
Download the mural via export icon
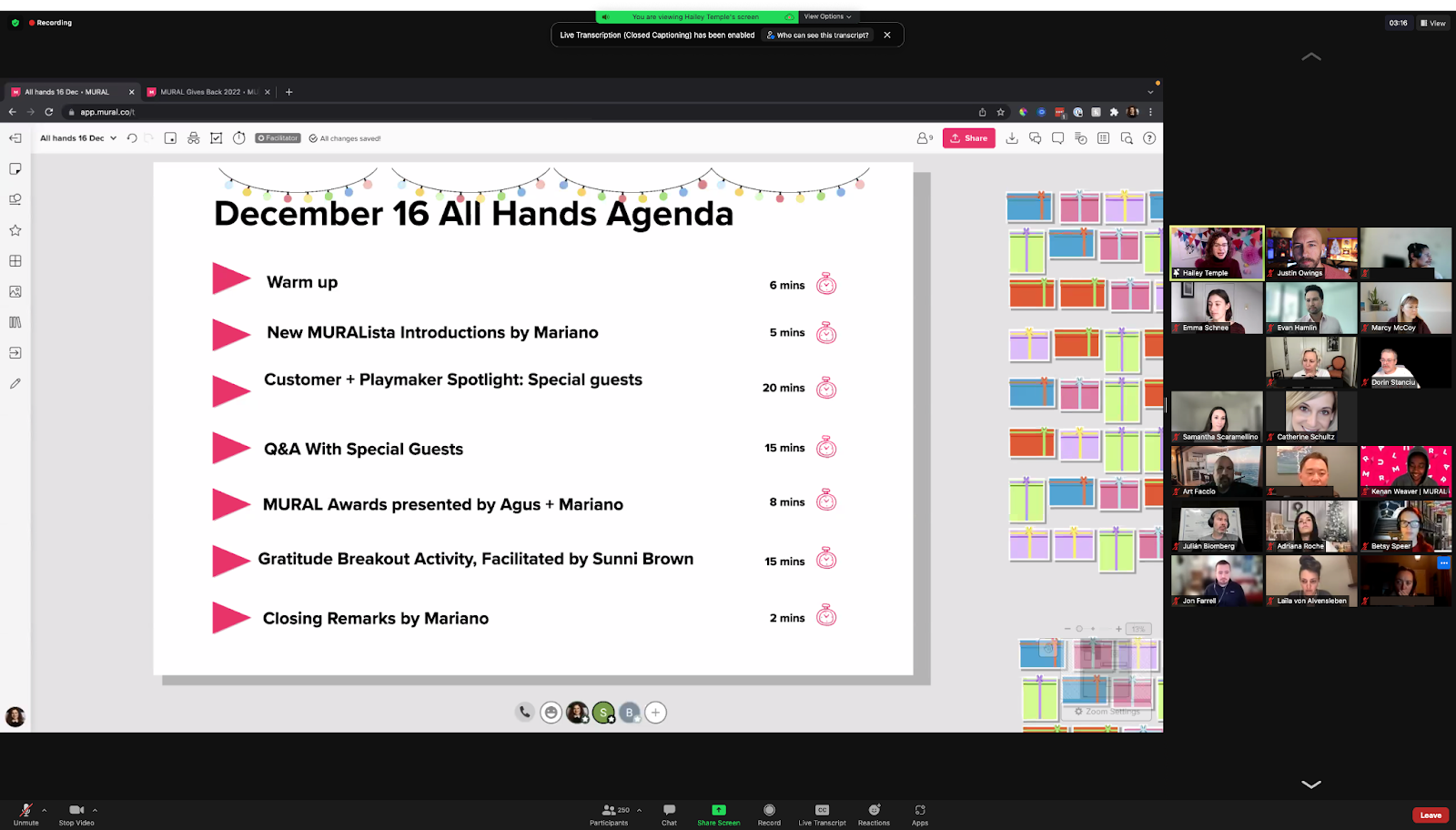tap(1012, 138)
